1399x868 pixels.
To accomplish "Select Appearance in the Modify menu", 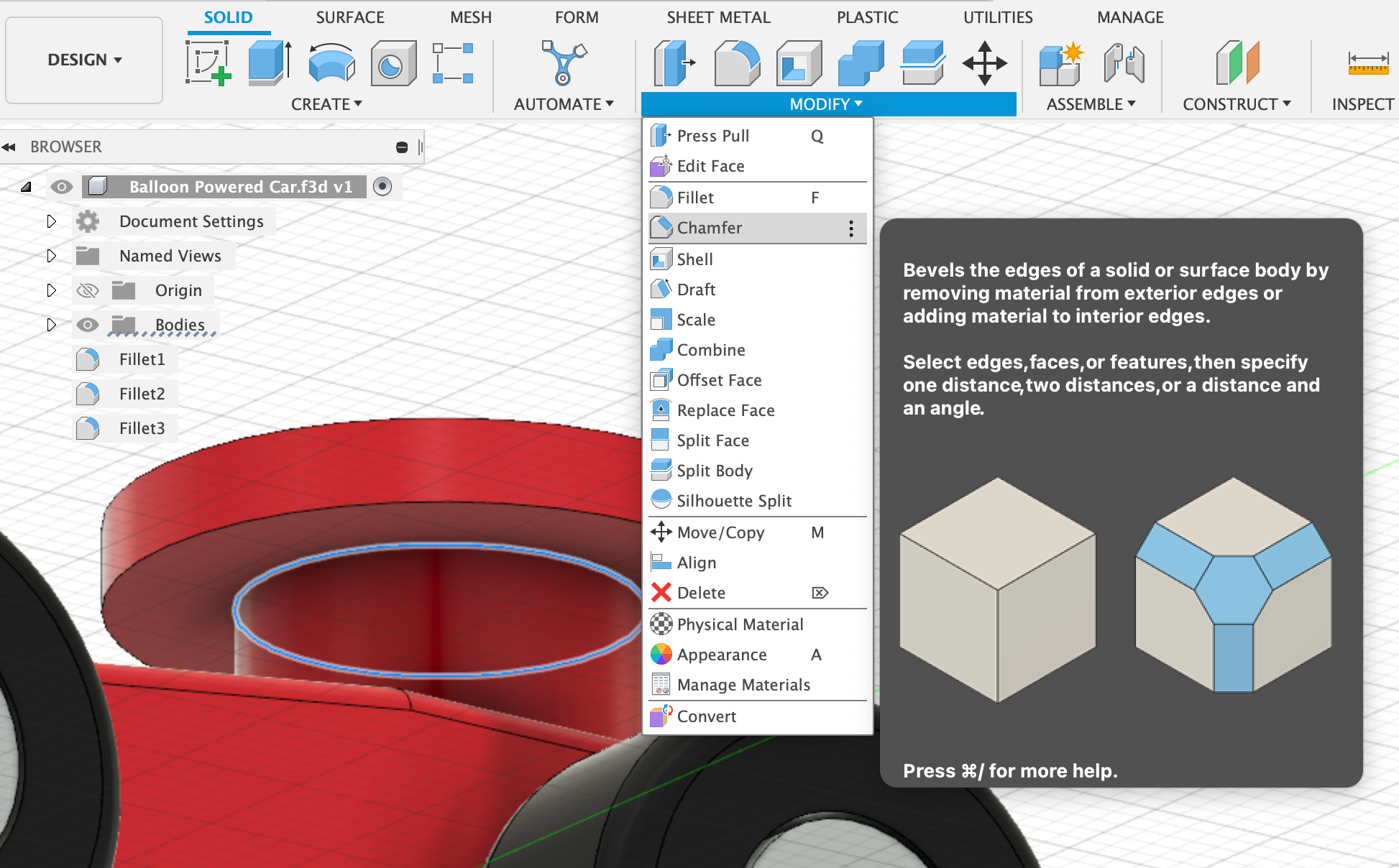I will click(721, 655).
